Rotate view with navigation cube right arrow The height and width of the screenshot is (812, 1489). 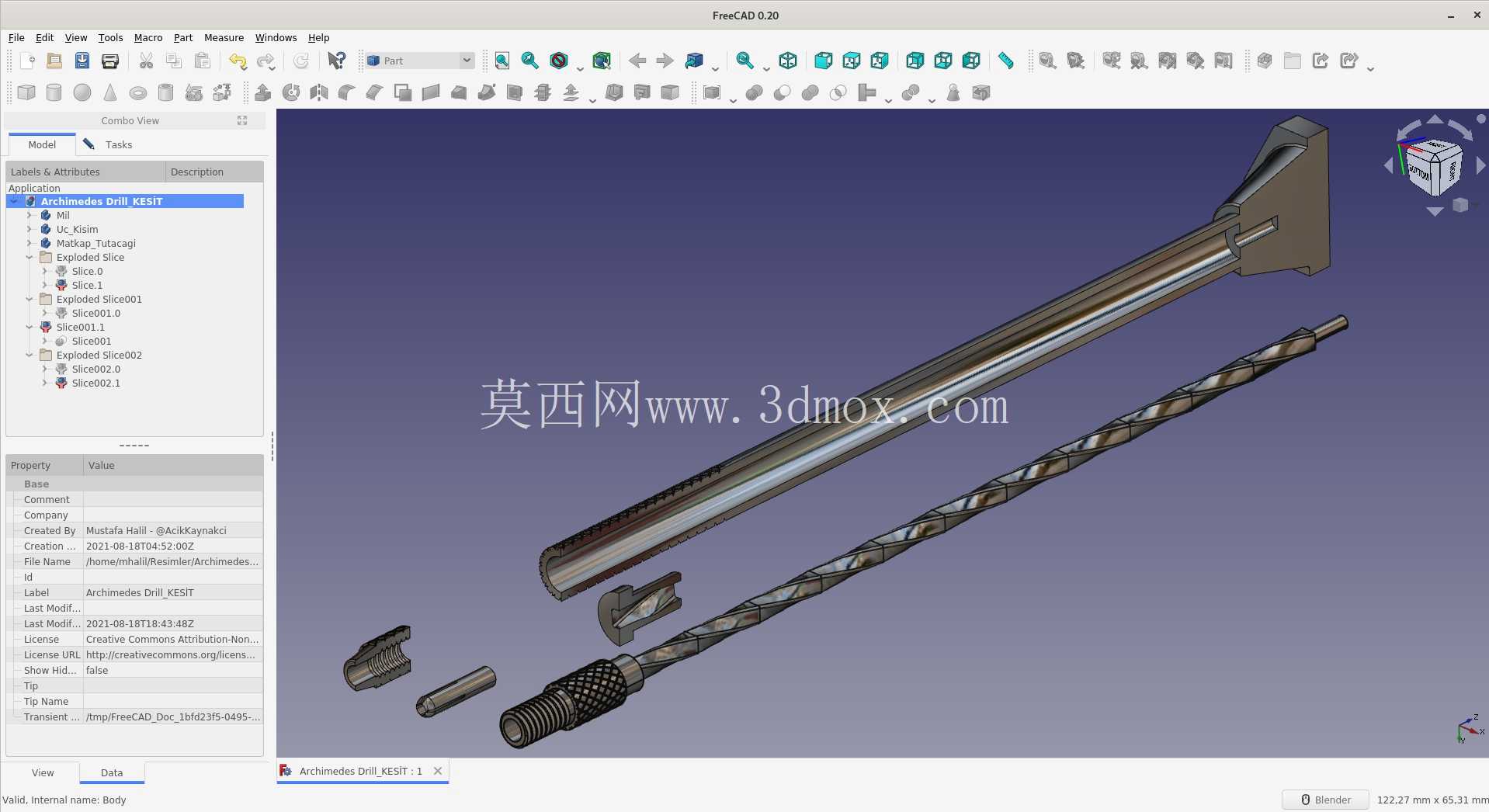1480,165
